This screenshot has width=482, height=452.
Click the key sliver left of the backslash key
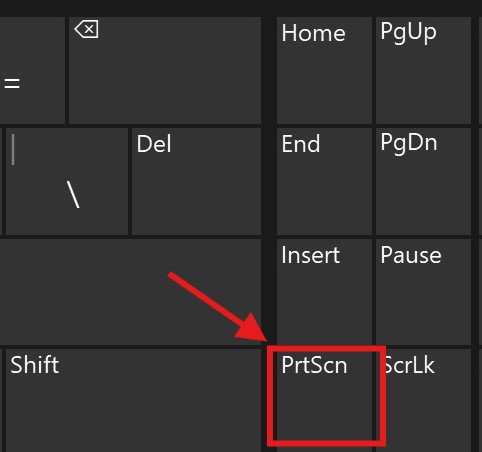(1, 181)
